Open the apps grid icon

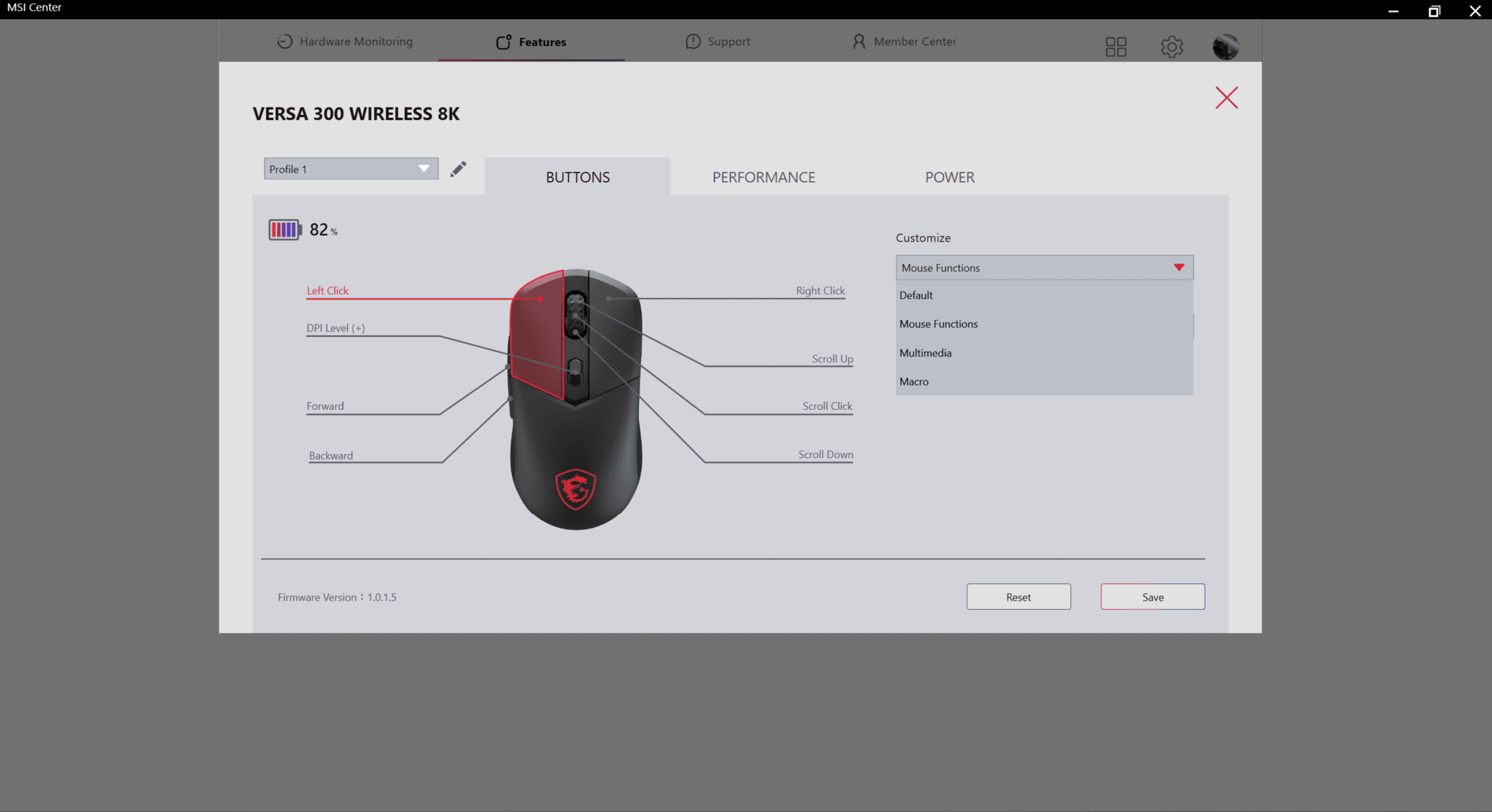coord(1116,47)
